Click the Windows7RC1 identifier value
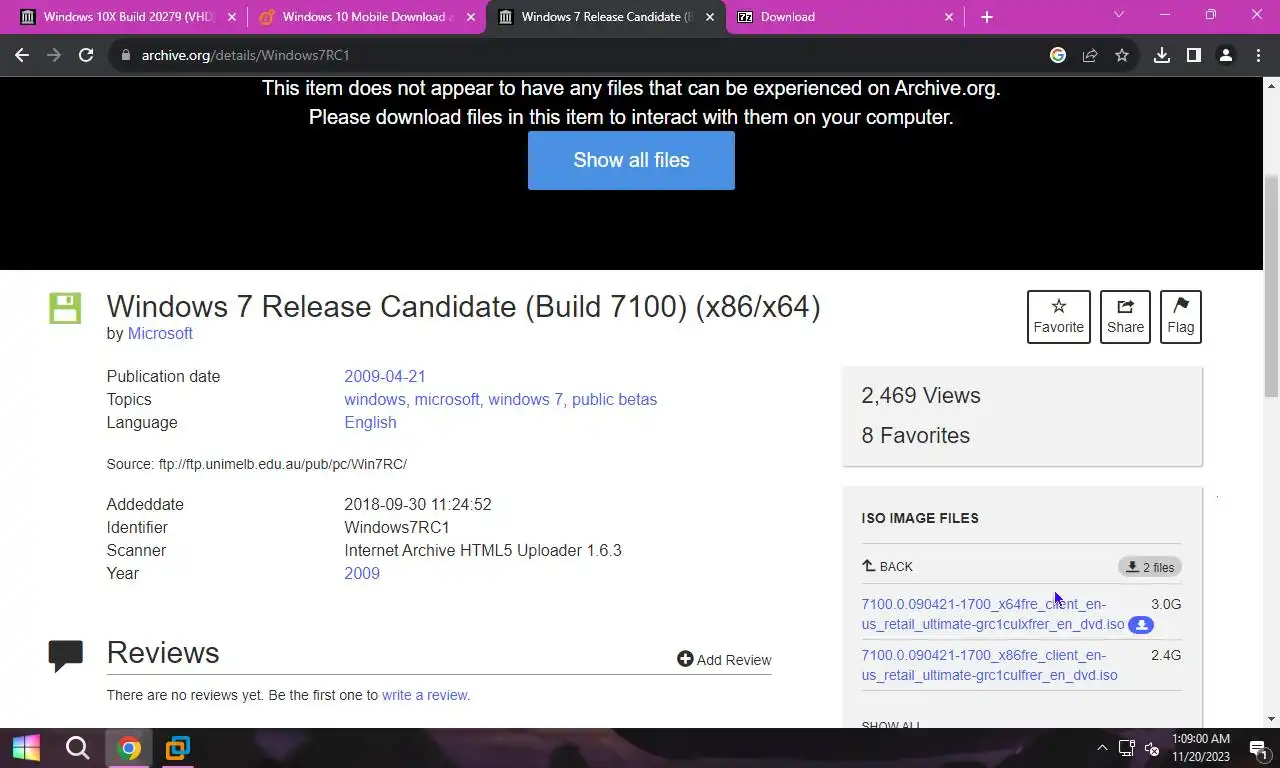 (397, 528)
